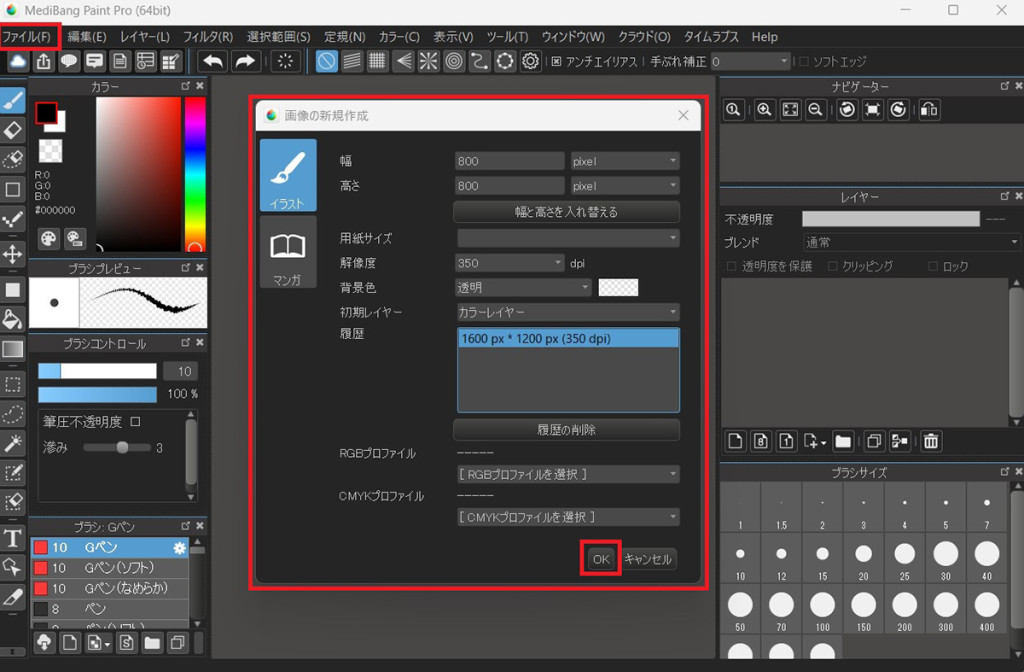Open the ファイル(F) menu
The width and height of the screenshot is (1024, 672).
pos(27,37)
